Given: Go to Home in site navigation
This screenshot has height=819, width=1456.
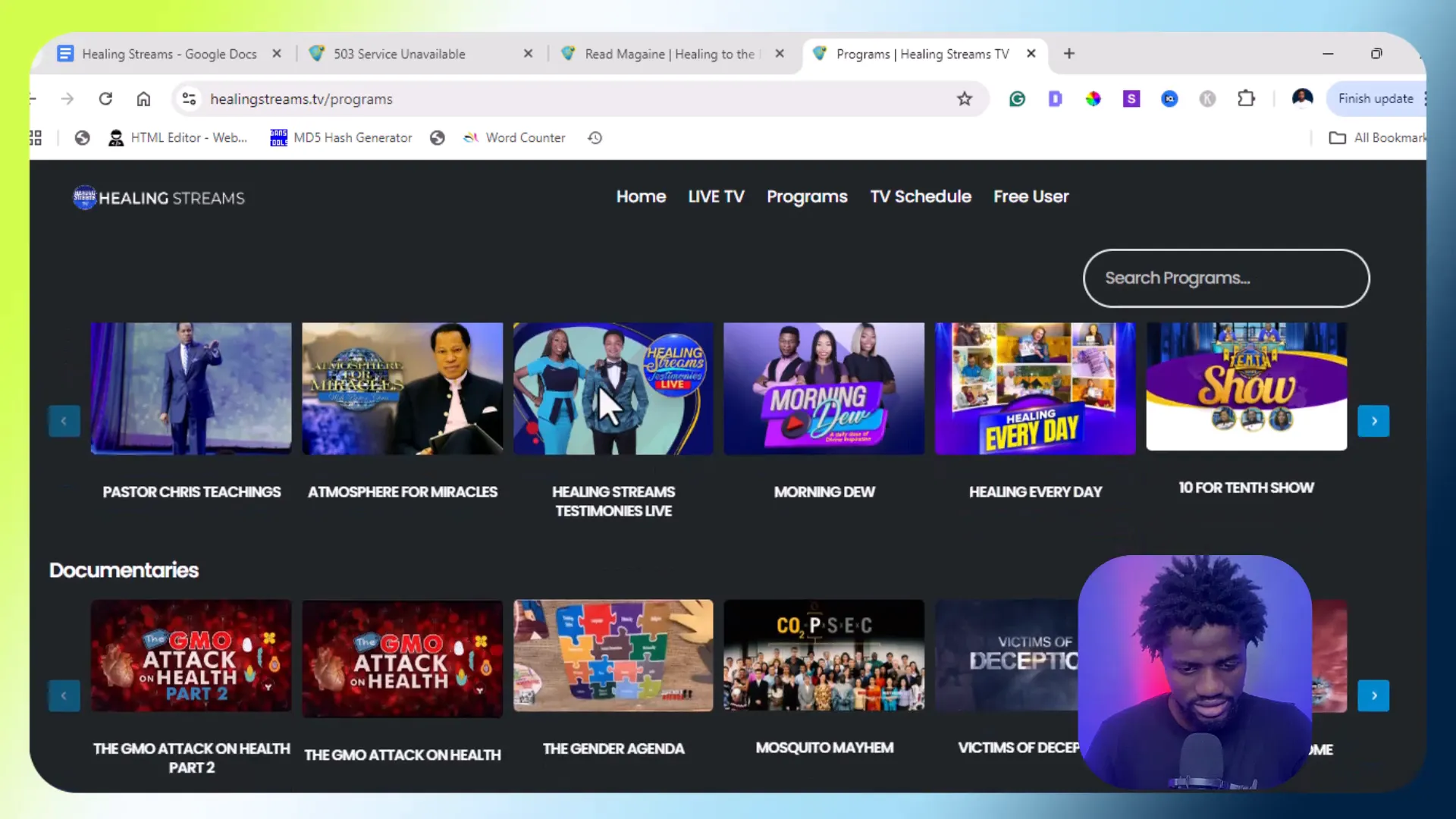Looking at the screenshot, I should tap(641, 196).
